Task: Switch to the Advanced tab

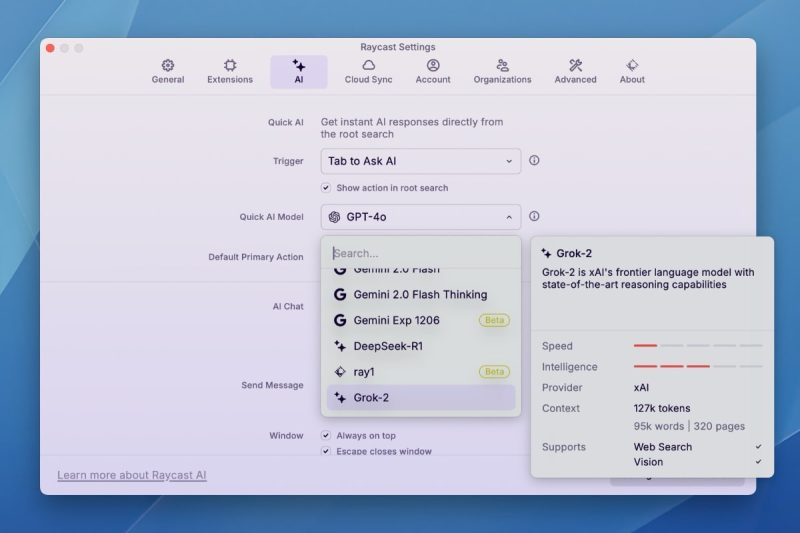Action: (x=576, y=71)
